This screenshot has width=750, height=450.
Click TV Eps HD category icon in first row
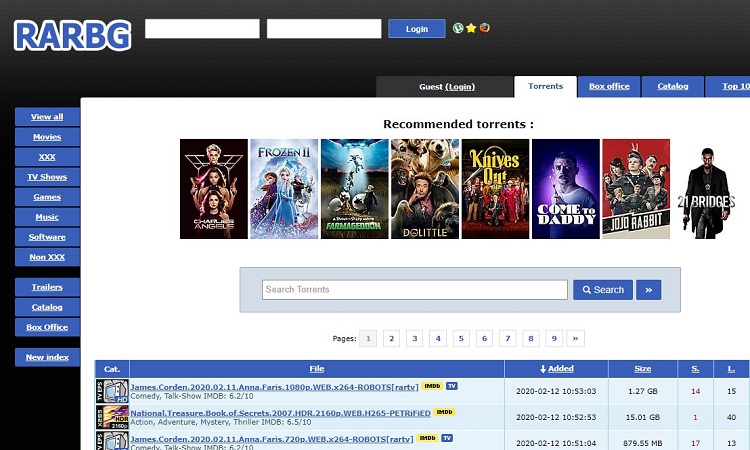111,391
